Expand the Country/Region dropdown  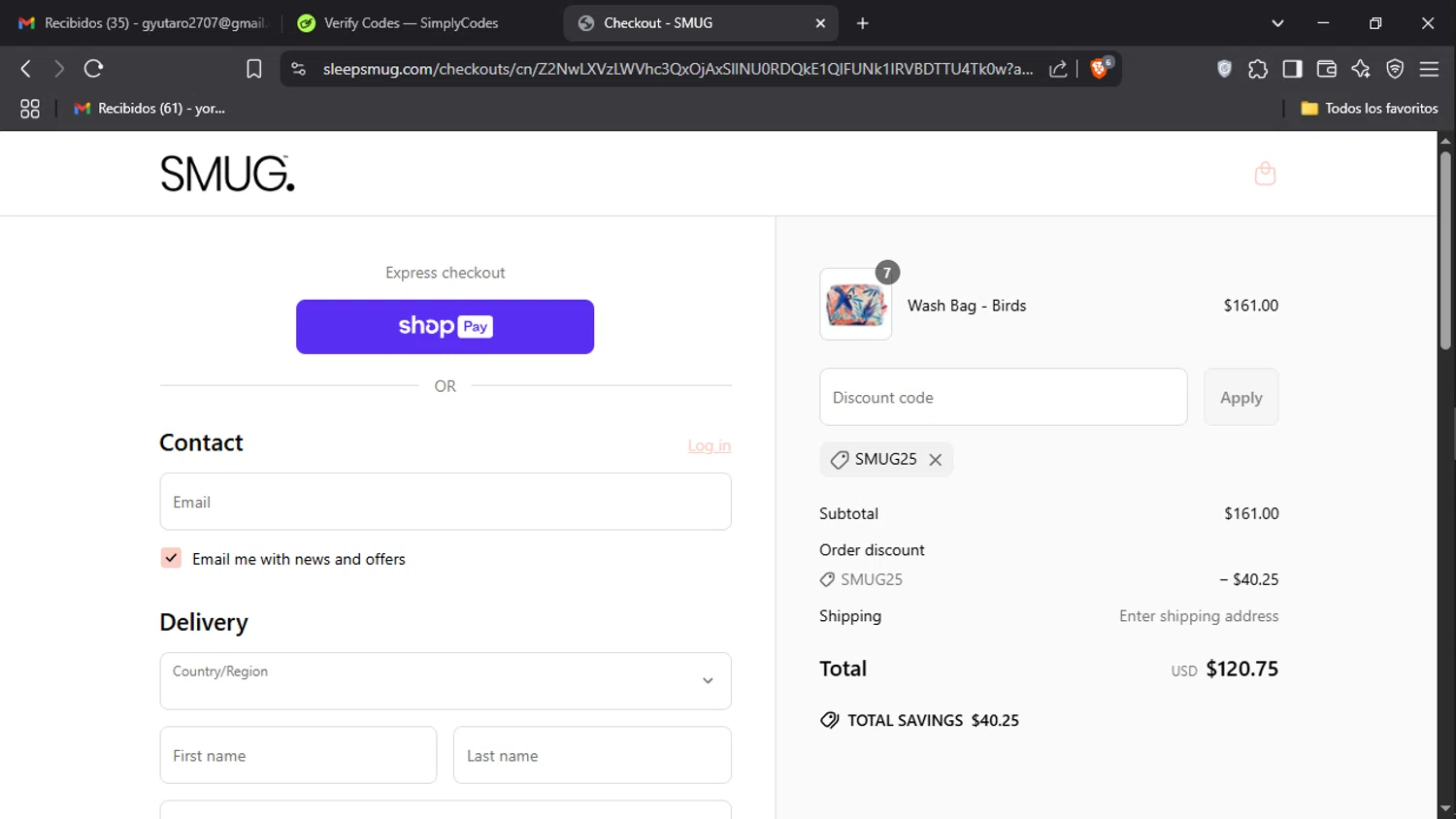(446, 681)
